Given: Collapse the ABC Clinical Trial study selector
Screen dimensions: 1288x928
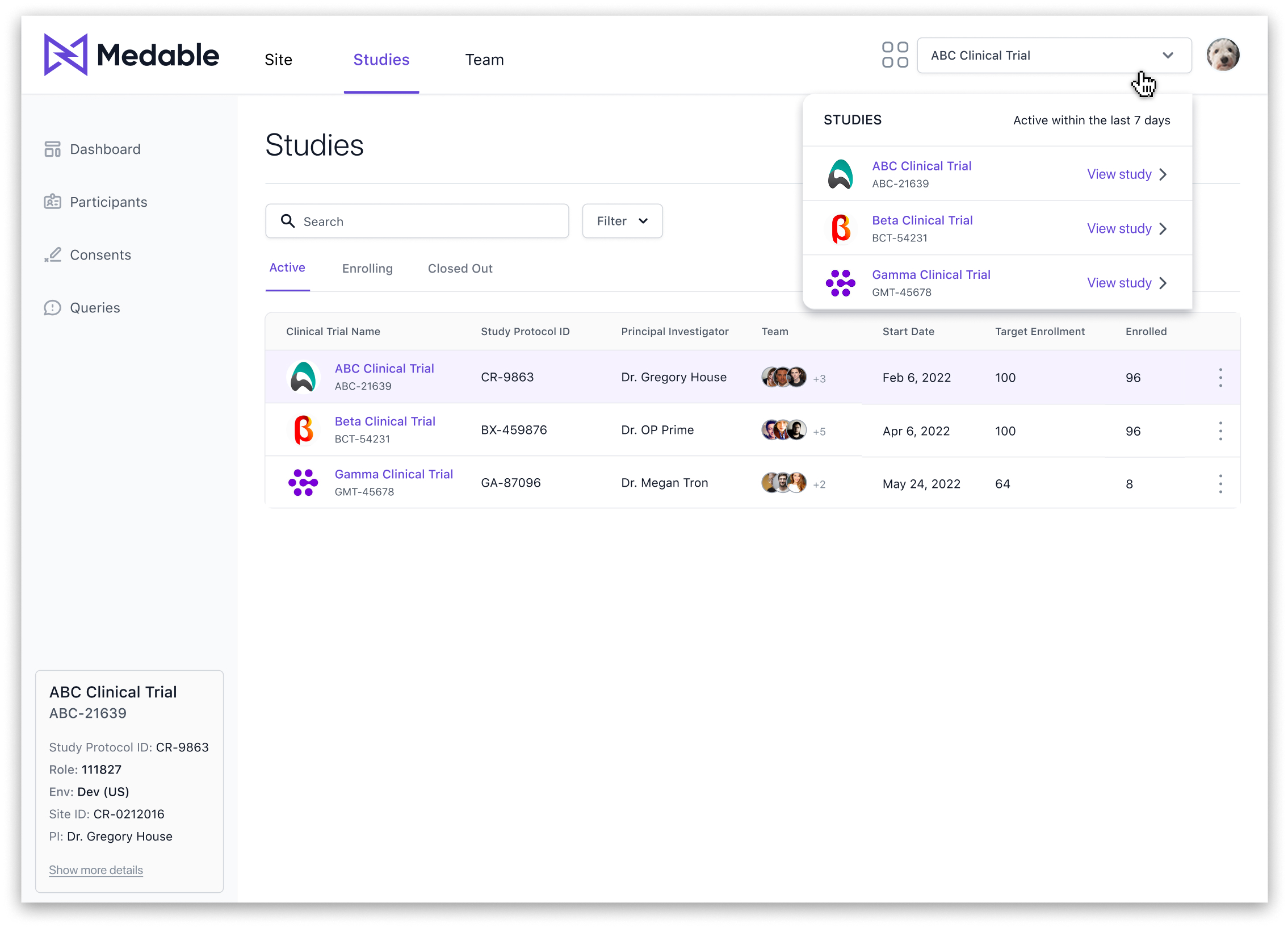Looking at the screenshot, I should (x=1167, y=56).
